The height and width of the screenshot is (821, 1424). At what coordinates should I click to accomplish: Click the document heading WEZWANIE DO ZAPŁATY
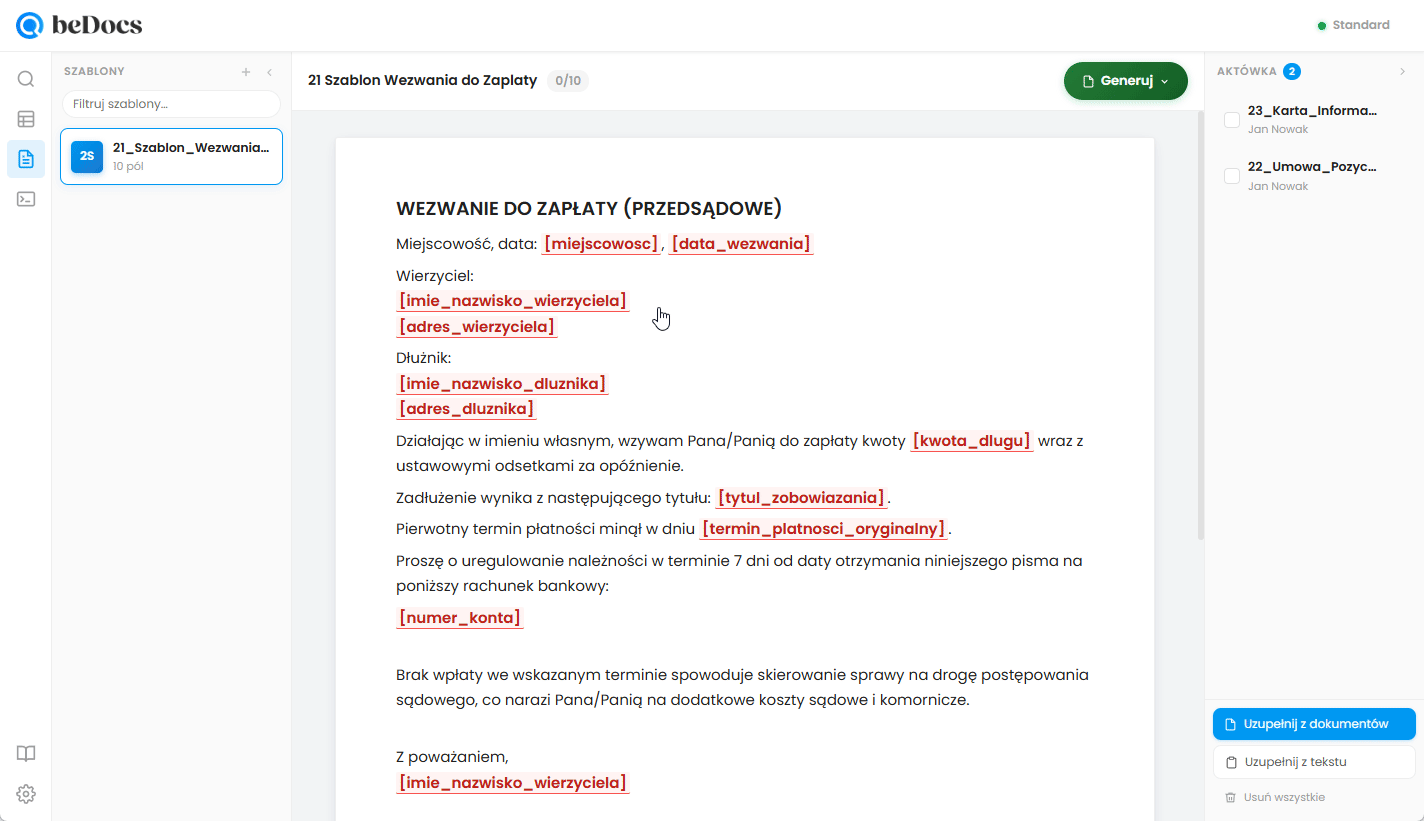[589, 208]
